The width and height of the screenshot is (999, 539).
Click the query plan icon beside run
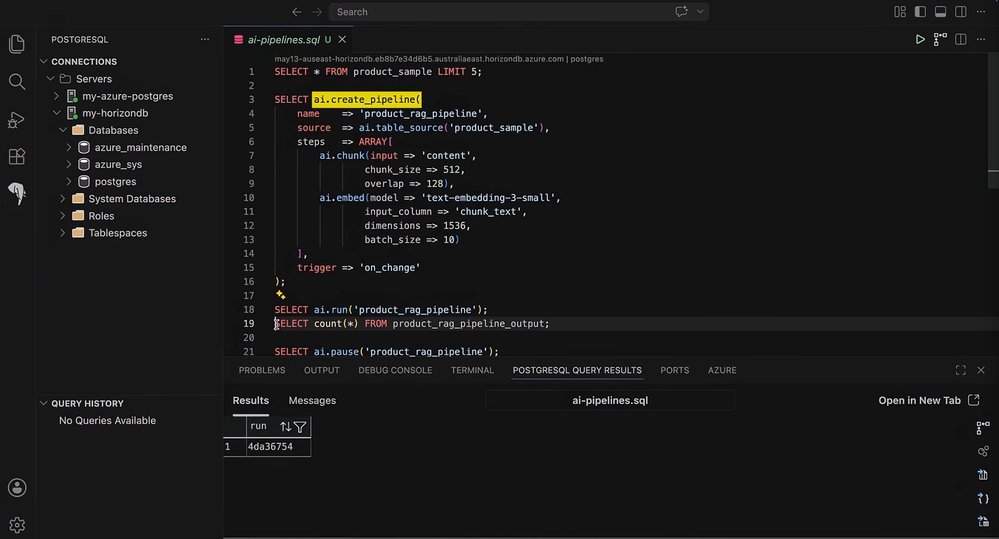(940, 40)
